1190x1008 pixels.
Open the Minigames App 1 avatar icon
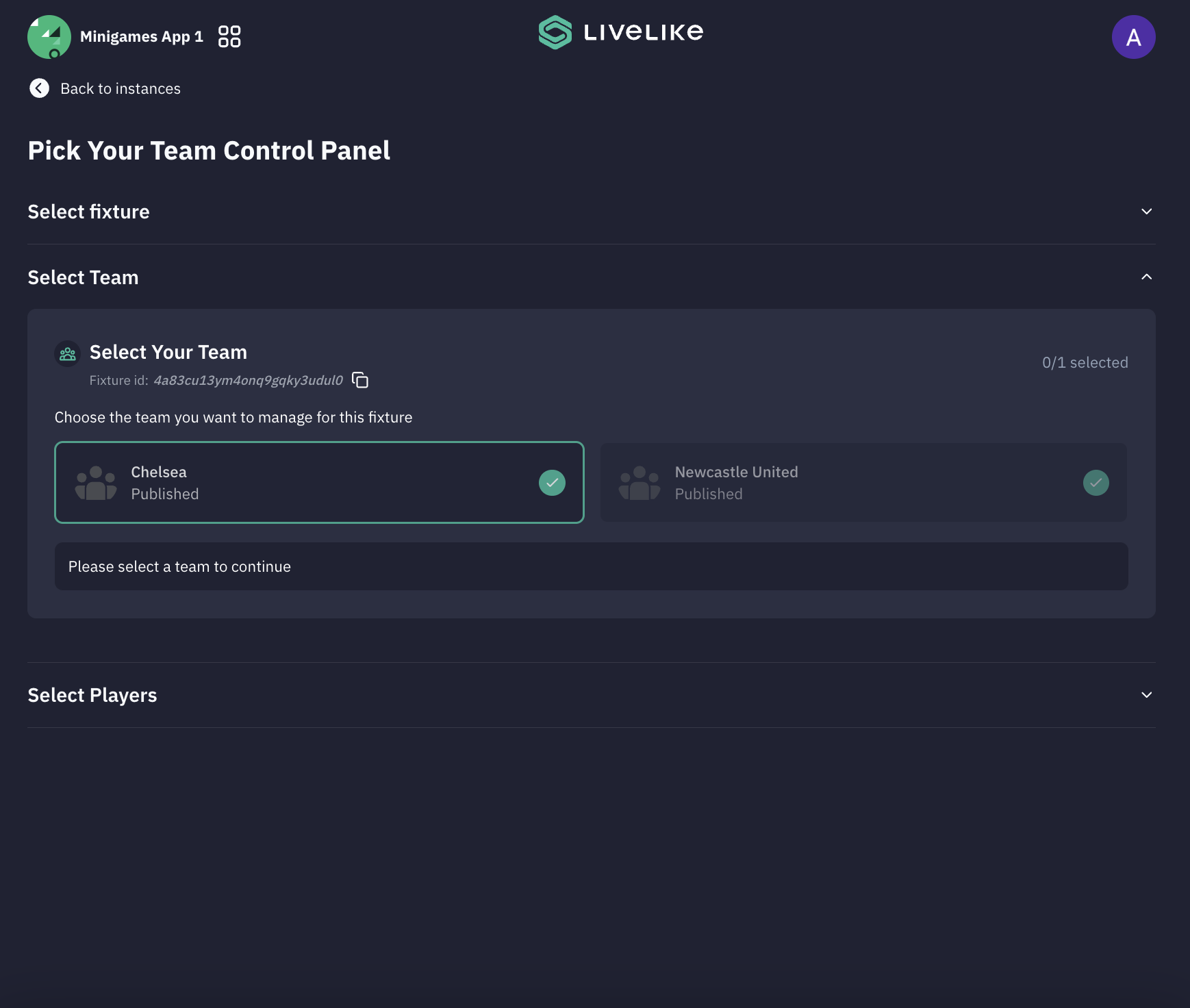(49, 37)
